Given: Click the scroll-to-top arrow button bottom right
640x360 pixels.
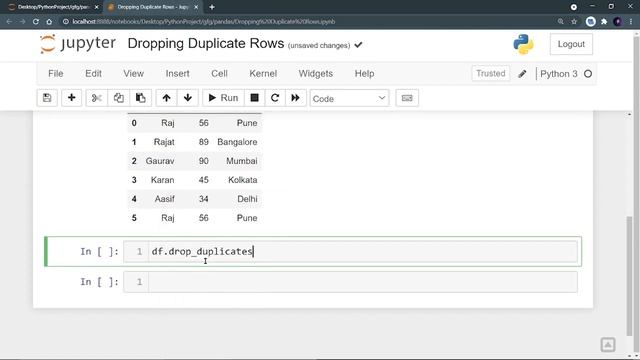Looking at the screenshot, I should pyautogui.click(x=608, y=344).
